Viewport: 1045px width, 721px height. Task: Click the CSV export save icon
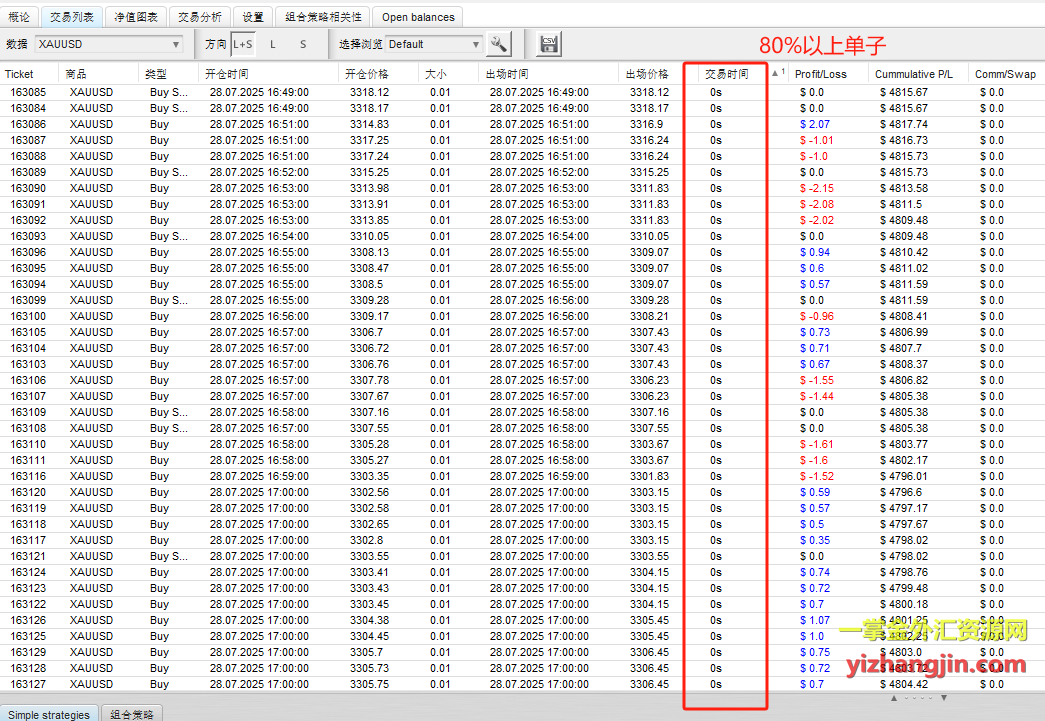click(548, 44)
